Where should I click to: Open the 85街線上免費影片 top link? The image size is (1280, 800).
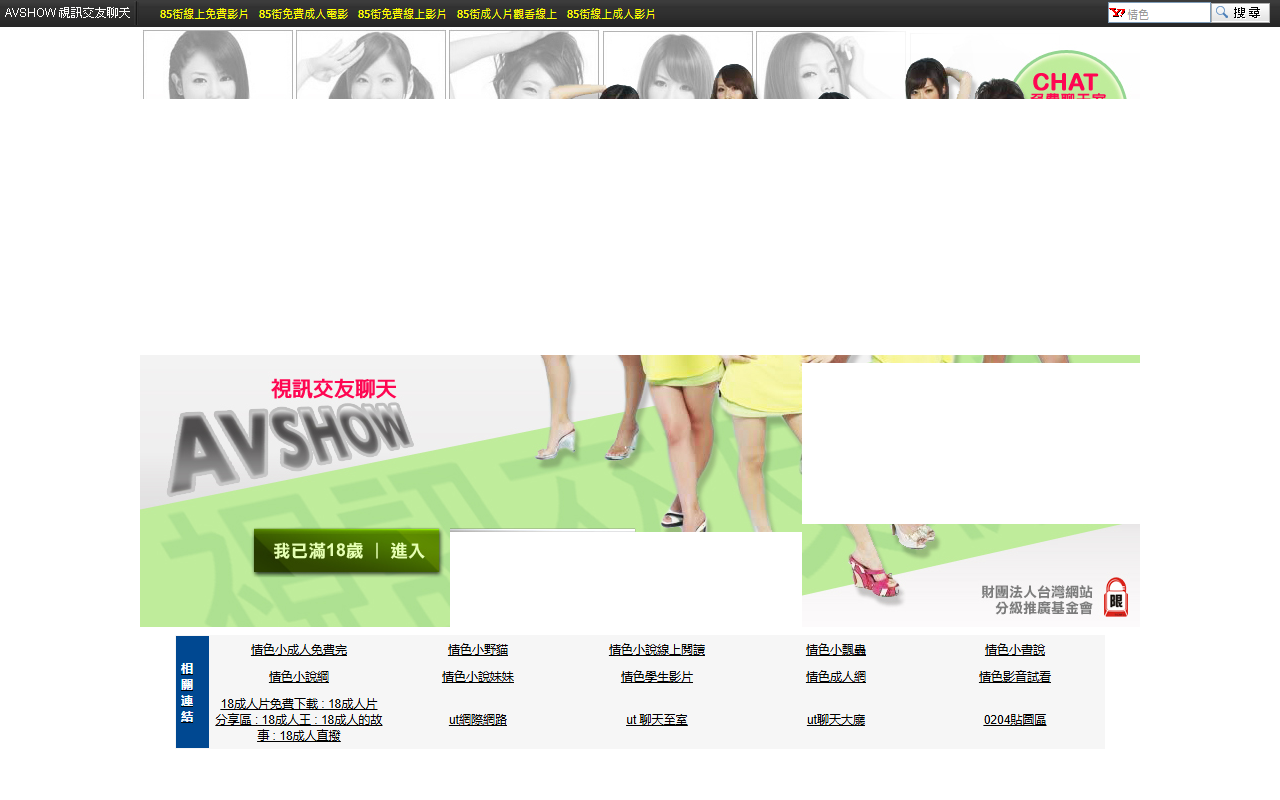(204, 14)
